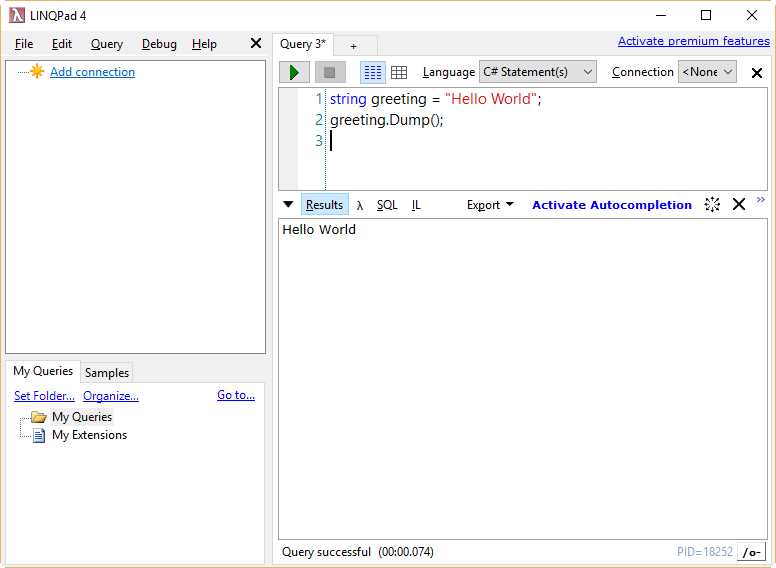Collapse results with the black down triangle
776x568 pixels.
pos(288,204)
